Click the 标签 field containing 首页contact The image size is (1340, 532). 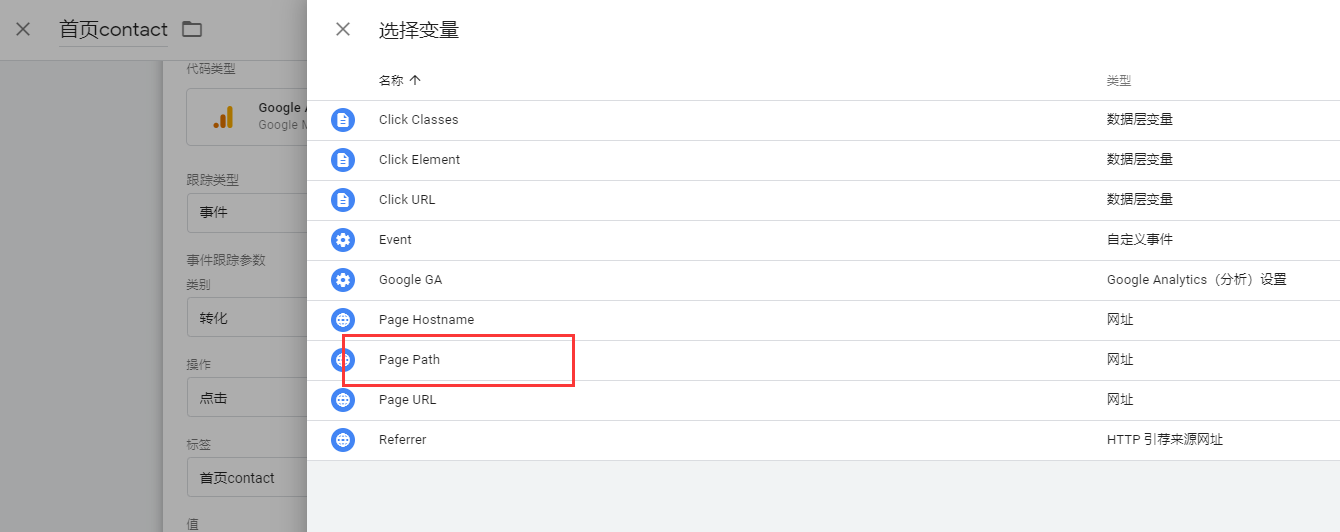coord(246,478)
